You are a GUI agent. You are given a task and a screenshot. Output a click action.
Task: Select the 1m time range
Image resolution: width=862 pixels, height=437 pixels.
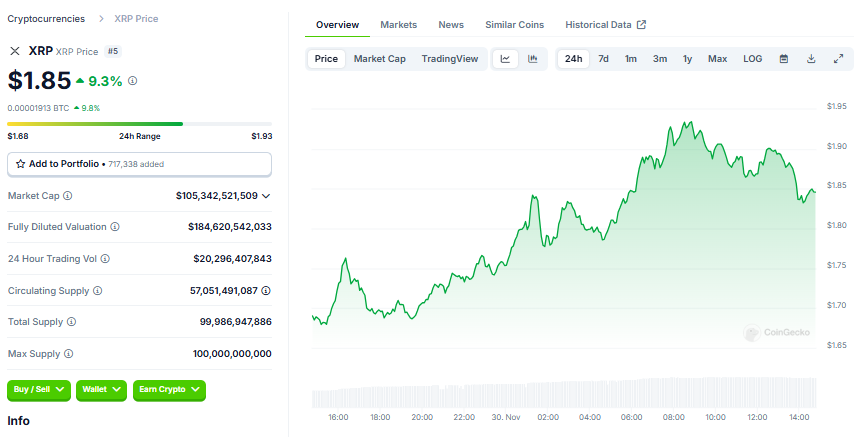(631, 59)
